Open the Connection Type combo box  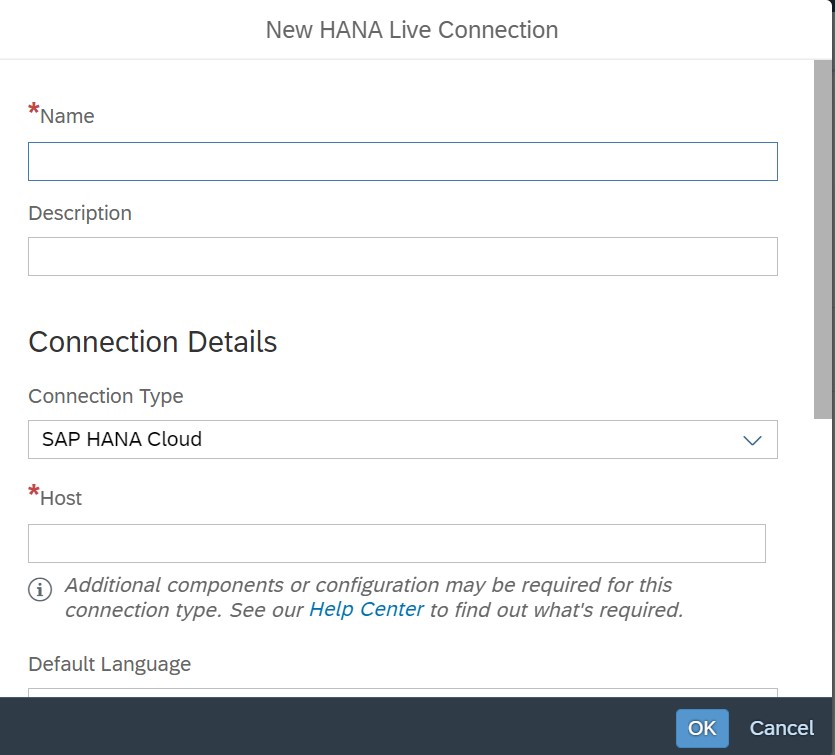coord(403,440)
